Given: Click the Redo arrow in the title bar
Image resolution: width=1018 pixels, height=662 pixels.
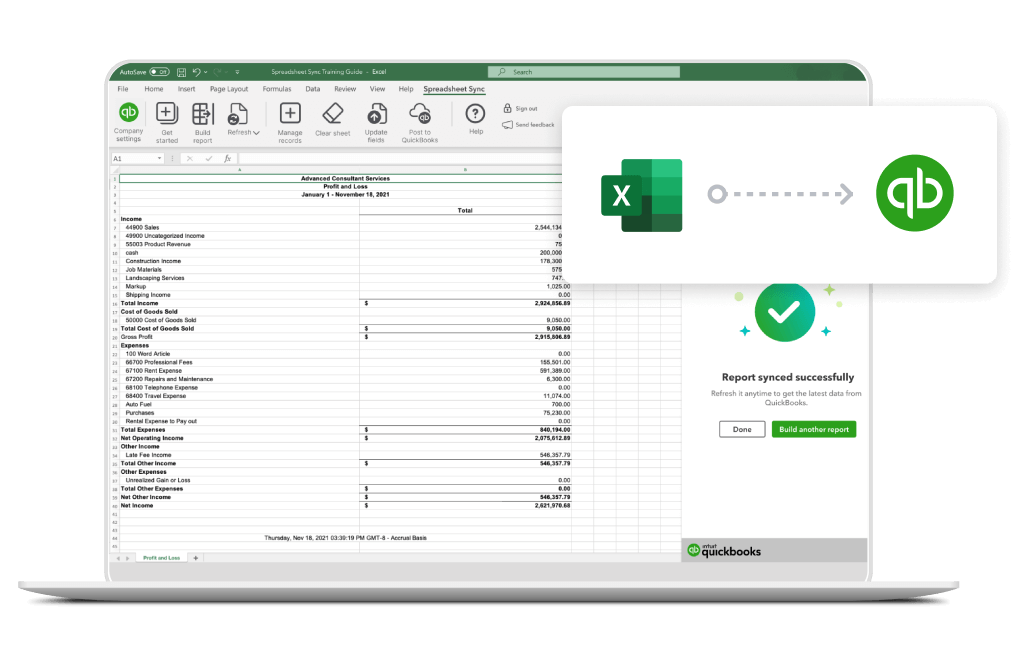Looking at the screenshot, I should [218, 72].
